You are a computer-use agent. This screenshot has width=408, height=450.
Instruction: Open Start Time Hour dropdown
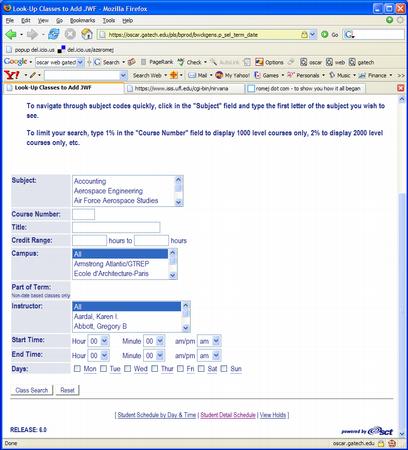98,341
